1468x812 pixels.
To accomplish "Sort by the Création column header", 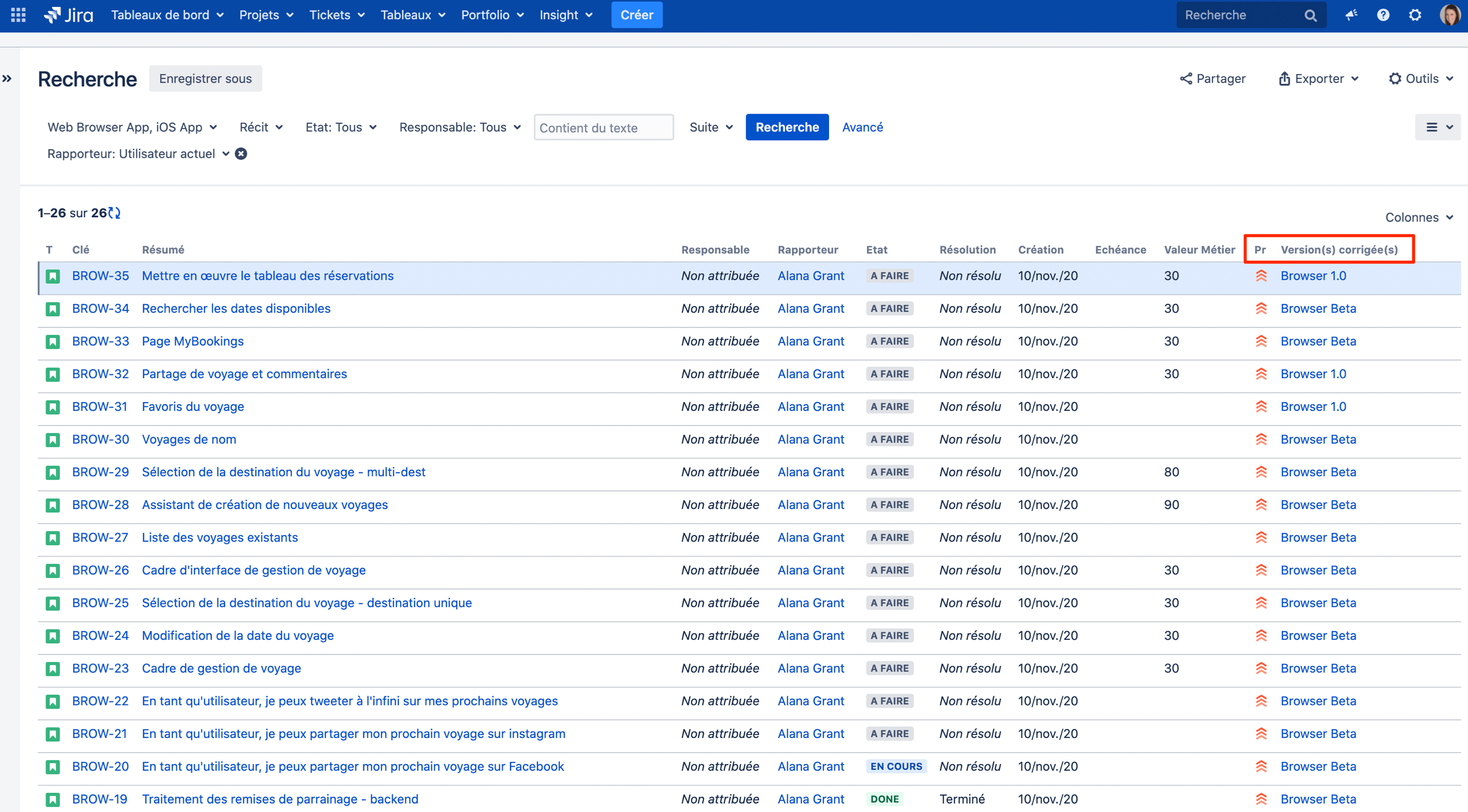I will 1040,250.
